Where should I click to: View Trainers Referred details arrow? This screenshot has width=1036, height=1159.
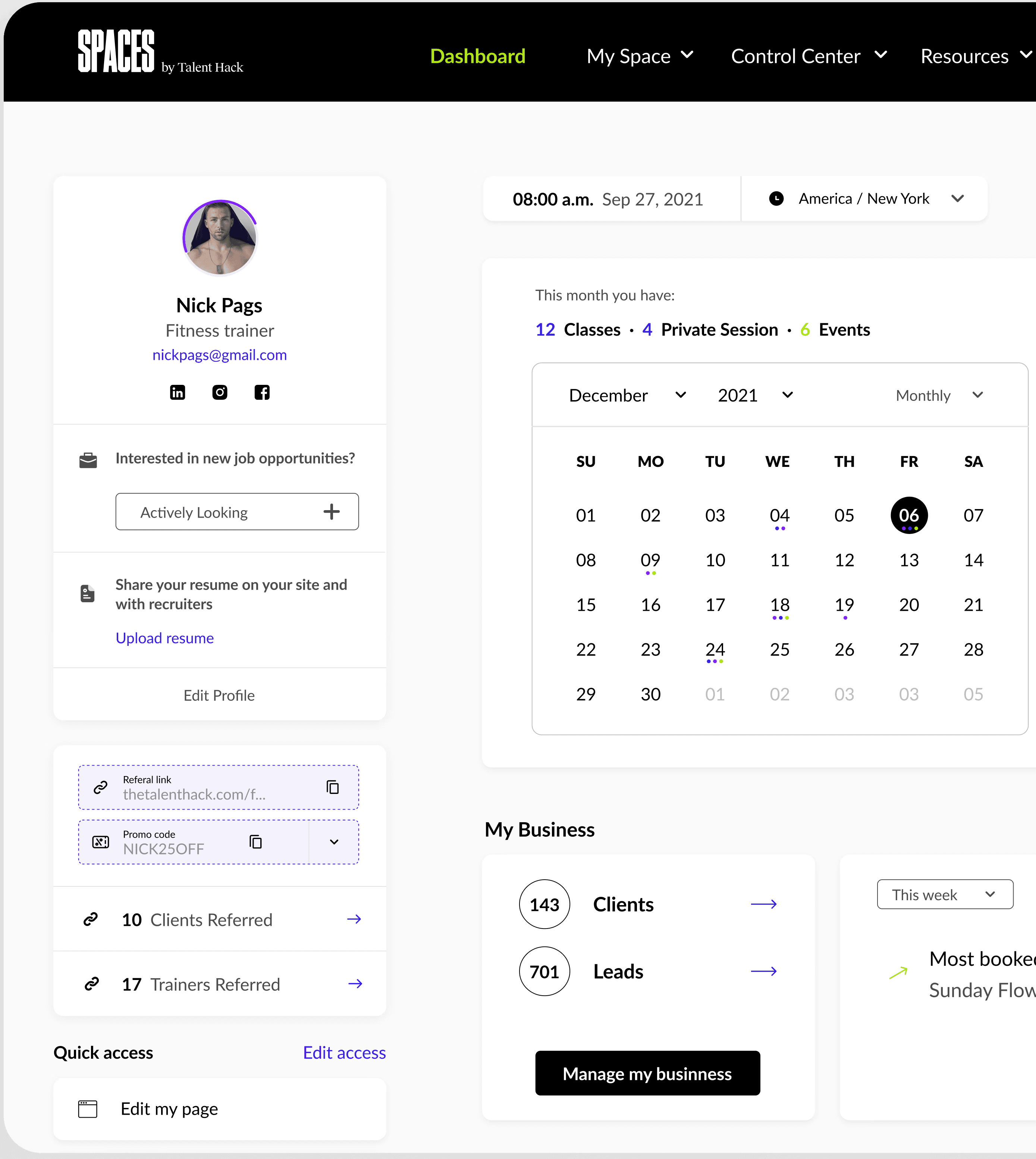tap(355, 984)
